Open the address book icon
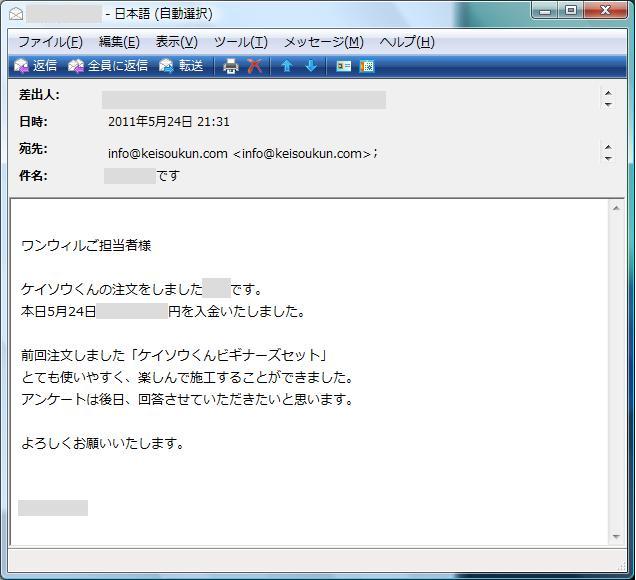 coord(343,66)
